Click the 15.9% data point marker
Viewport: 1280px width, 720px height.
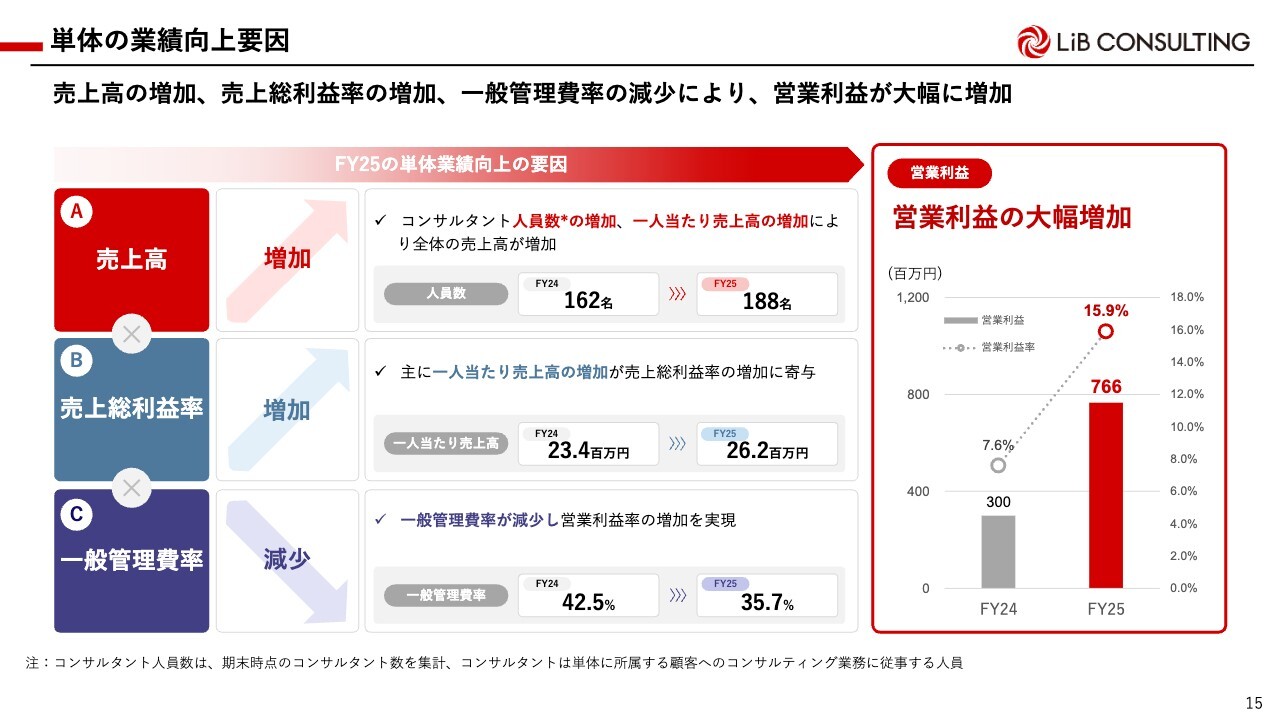1106,332
